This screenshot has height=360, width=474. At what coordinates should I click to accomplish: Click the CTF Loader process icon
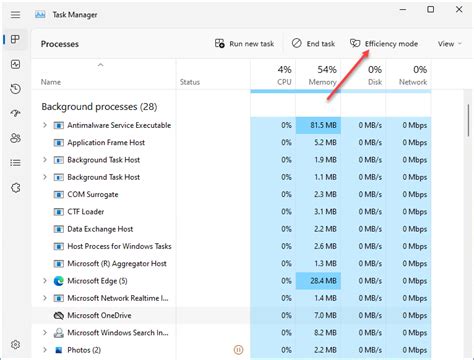(59, 212)
